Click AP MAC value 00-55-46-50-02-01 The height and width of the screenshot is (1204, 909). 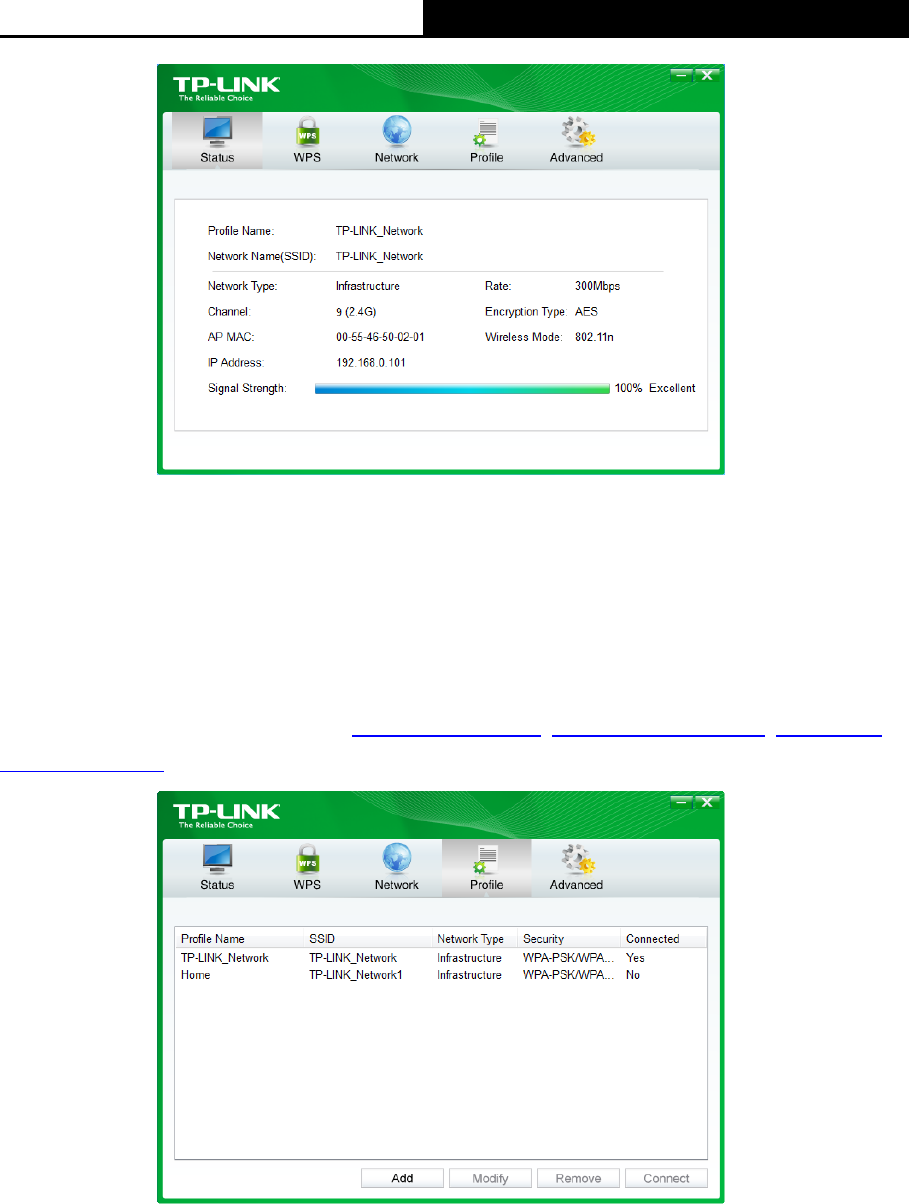(380, 338)
